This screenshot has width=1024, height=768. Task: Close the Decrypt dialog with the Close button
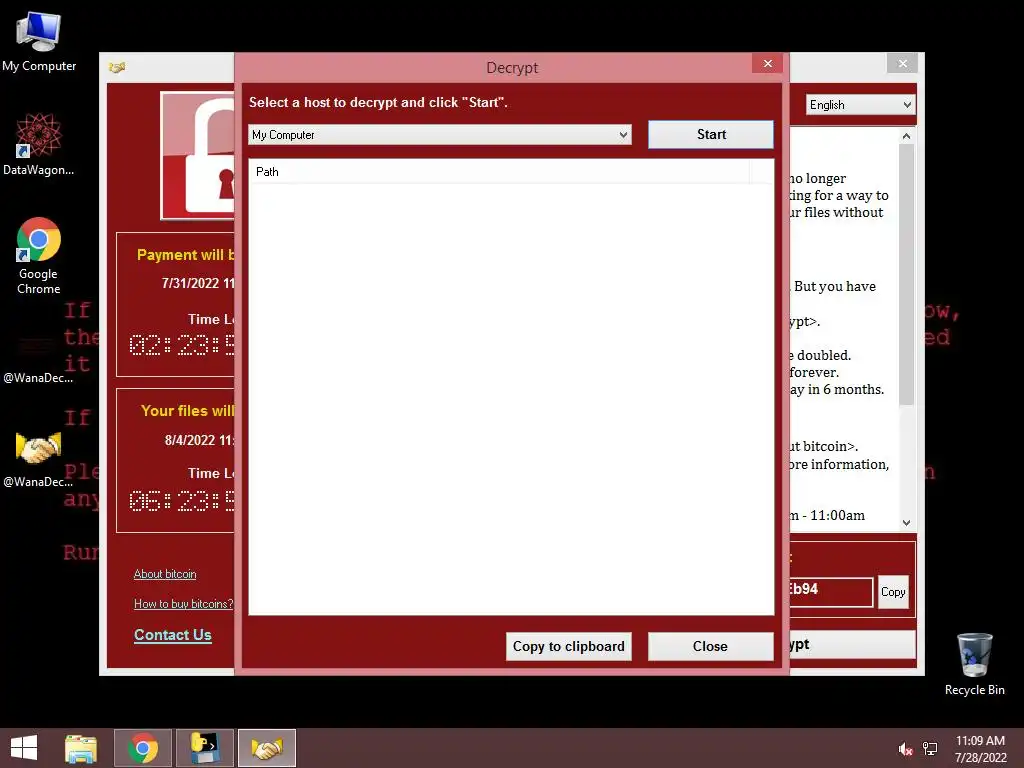click(x=711, y=646)
